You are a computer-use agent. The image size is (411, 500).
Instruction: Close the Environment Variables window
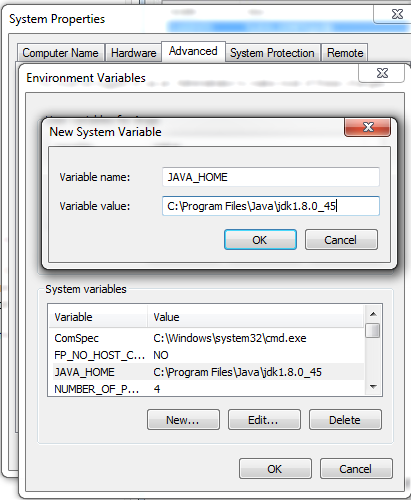click(x=382, y=73)
